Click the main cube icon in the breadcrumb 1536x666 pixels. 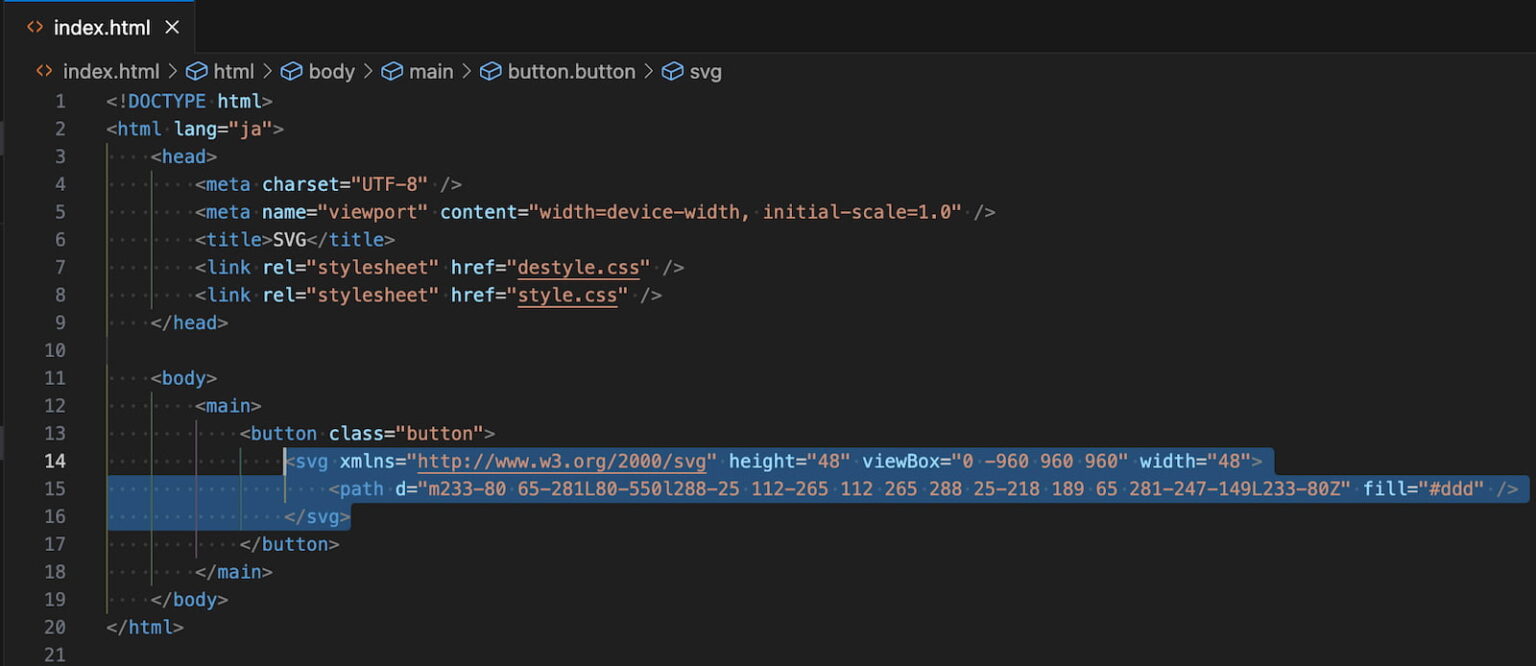(391, 71)
